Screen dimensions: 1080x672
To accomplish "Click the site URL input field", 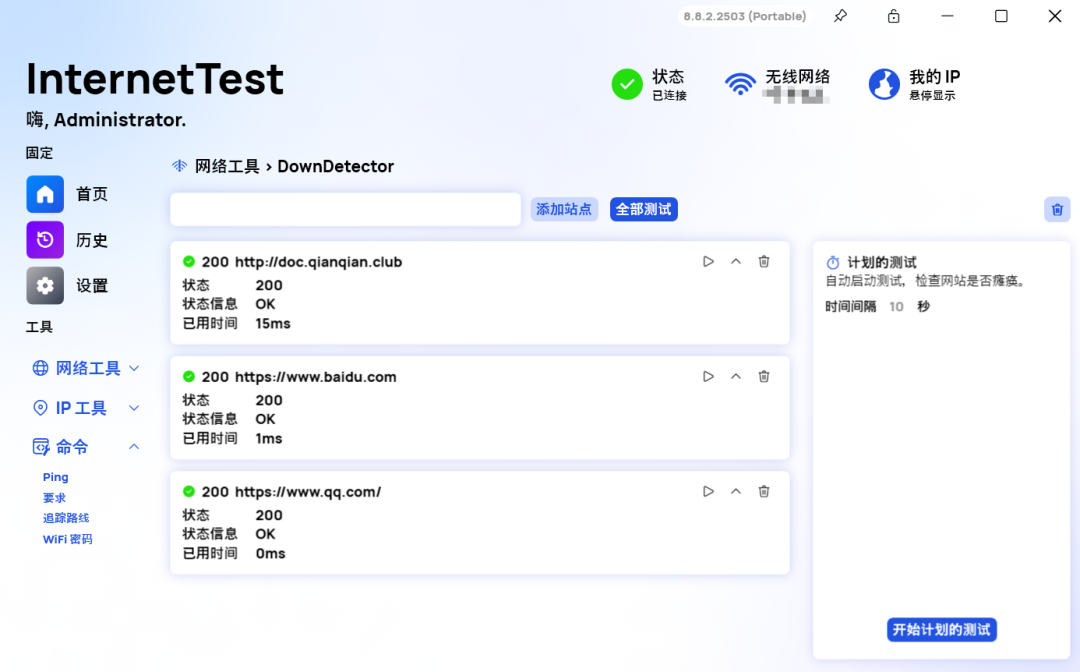I will (x=345, y=209).
